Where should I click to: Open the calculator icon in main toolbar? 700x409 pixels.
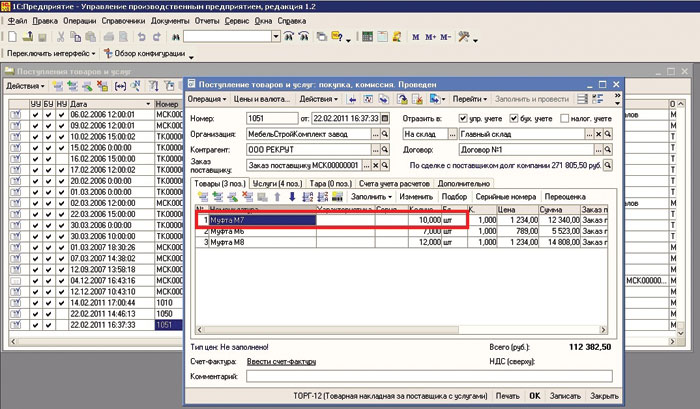(367, 37)
